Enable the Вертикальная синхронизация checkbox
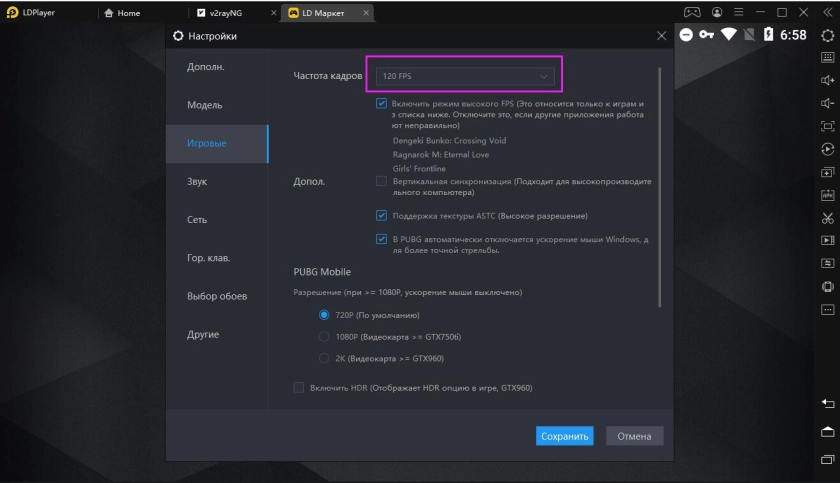This screenshot has height=483, width=840. tap(381, 181)
